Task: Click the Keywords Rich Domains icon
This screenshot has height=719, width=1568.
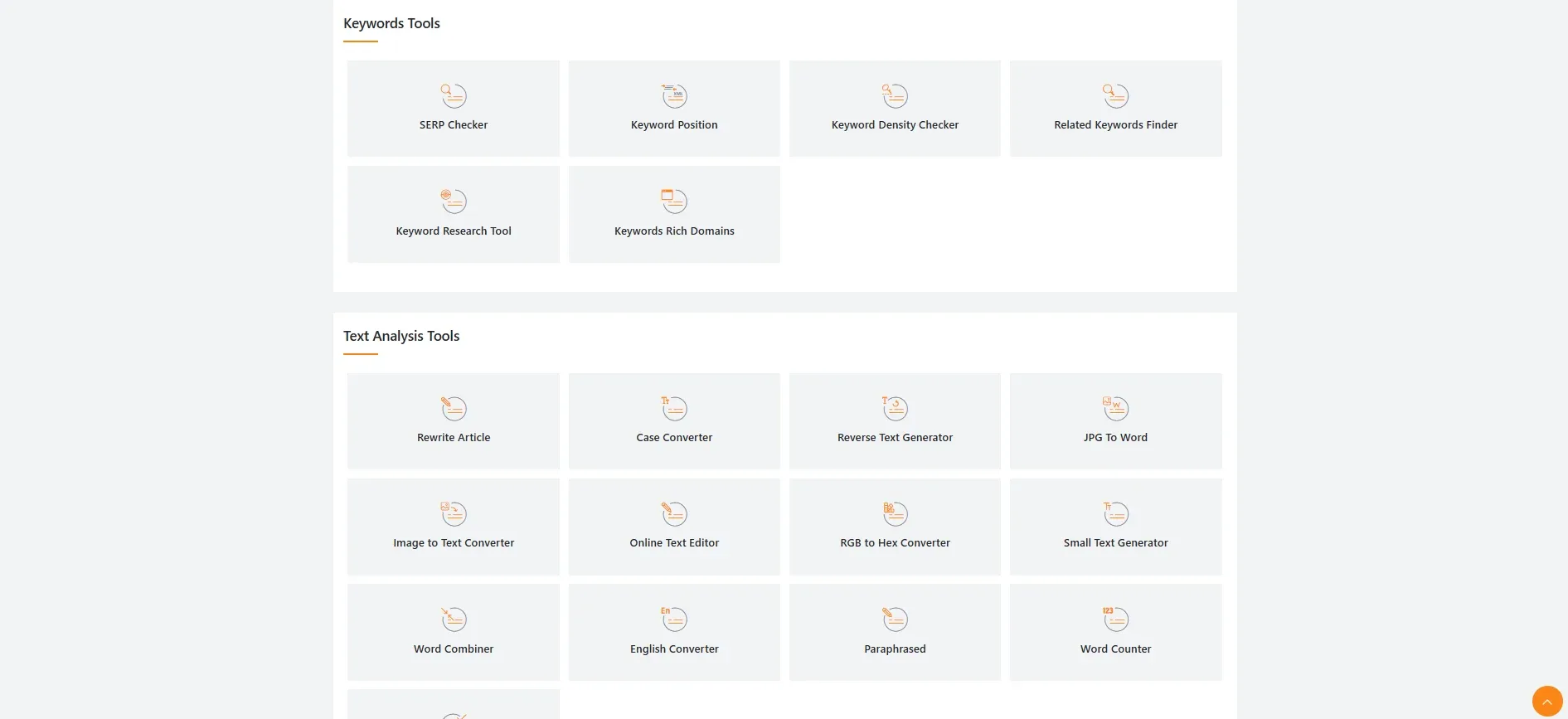Action: point(674,201)
